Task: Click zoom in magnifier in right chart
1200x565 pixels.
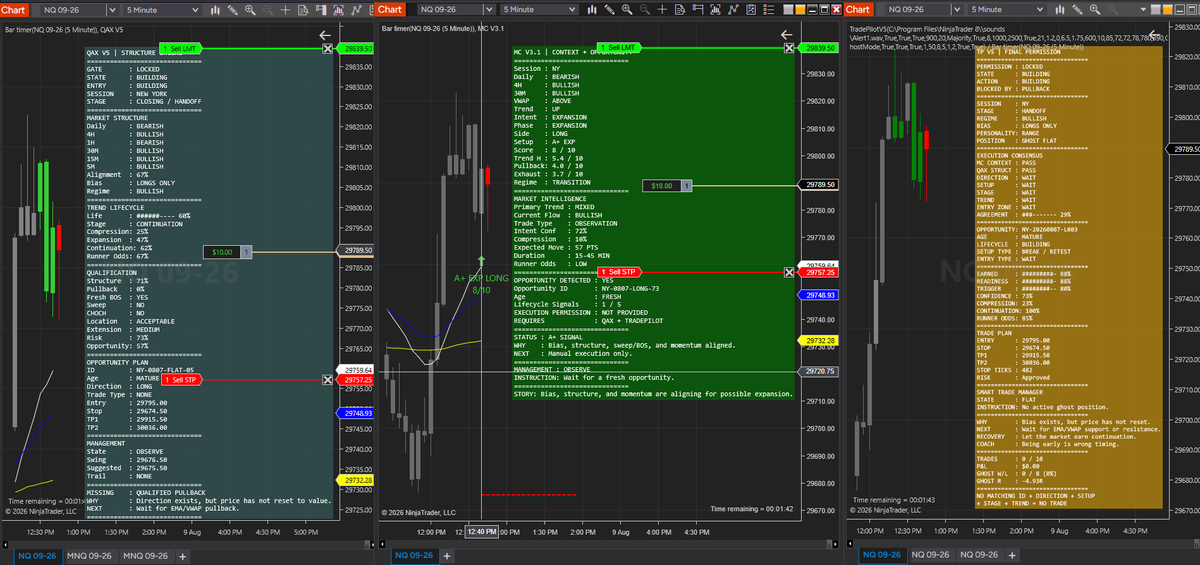Action: pyautogui.click(x=1095, y=9)
